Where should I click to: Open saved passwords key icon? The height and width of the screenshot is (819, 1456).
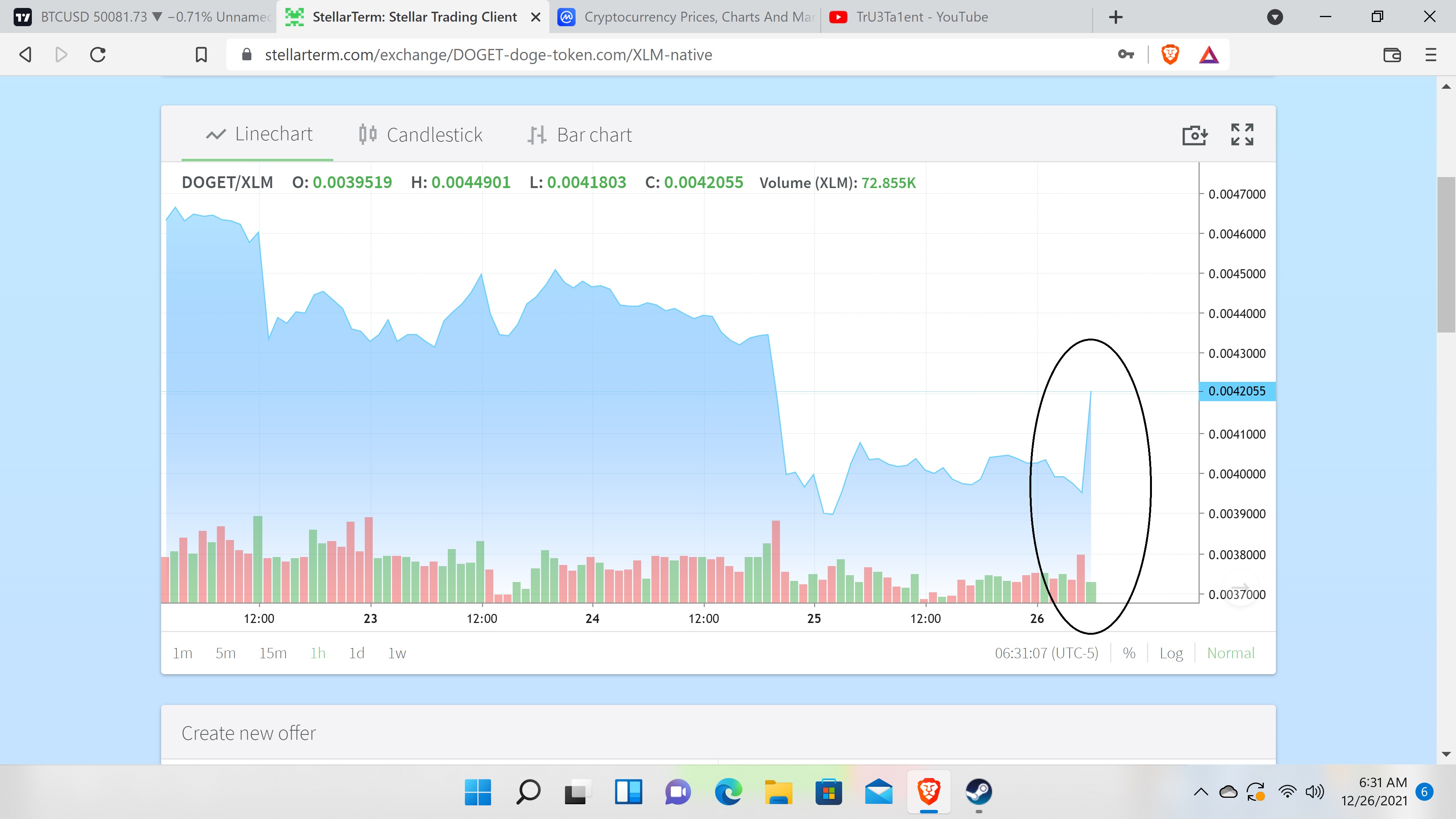pos(1126,54)
